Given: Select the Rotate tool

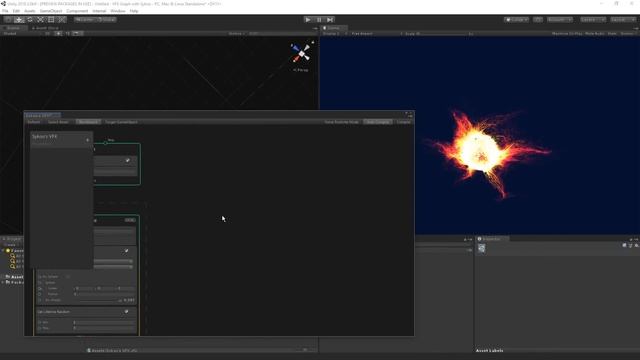Looking at the screenshot, I should [29, 20].
